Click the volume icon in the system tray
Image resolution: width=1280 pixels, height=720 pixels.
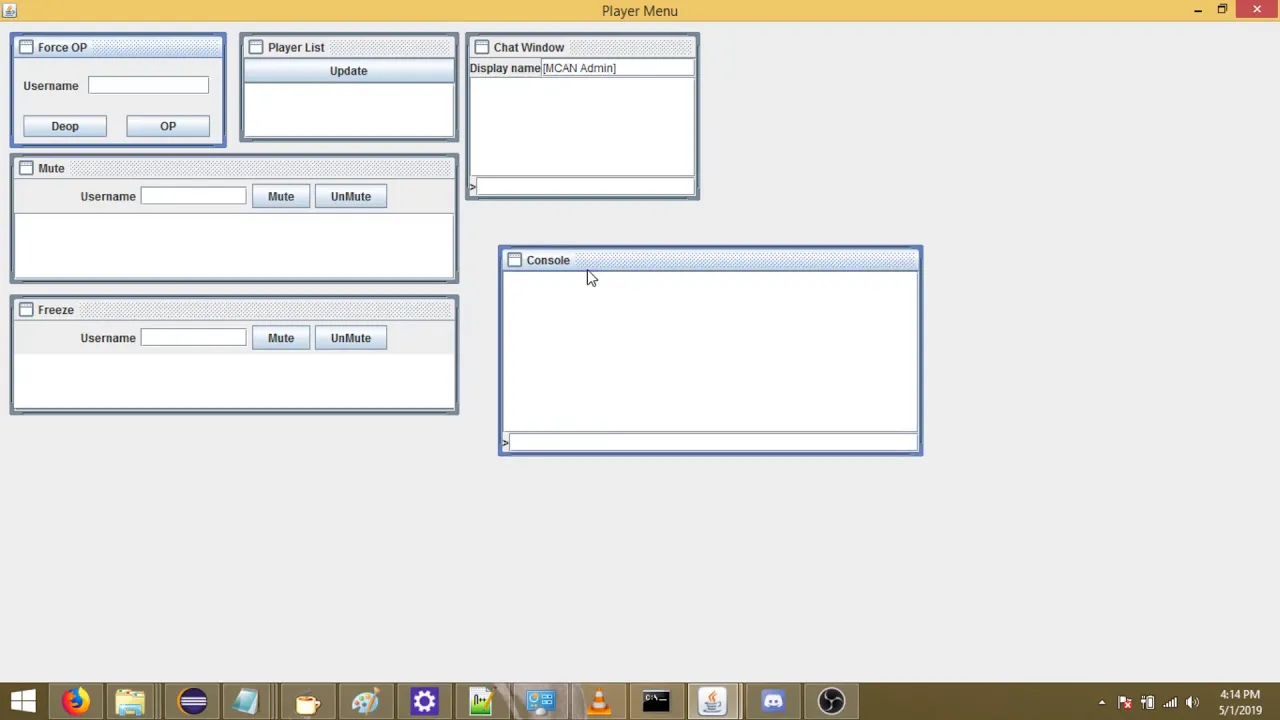click(1192, 702)
